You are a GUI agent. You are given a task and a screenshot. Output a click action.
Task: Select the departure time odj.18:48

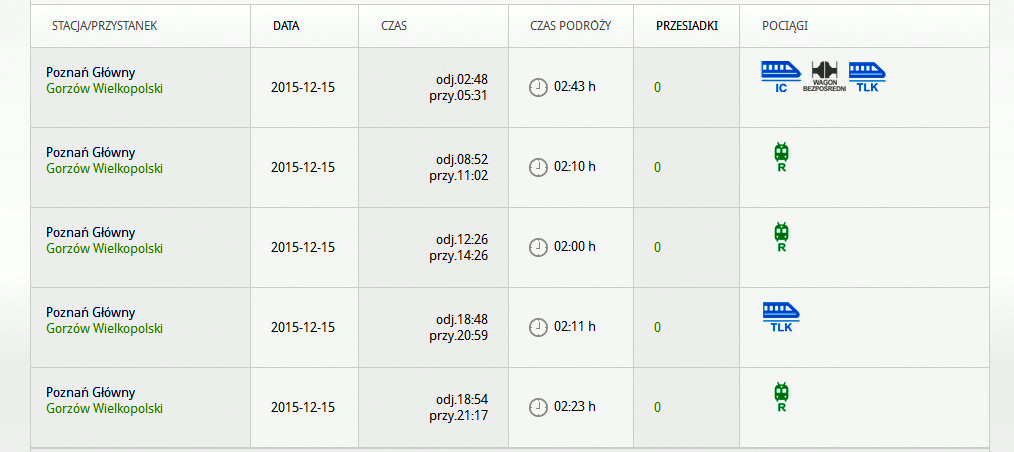click(461, 319)
